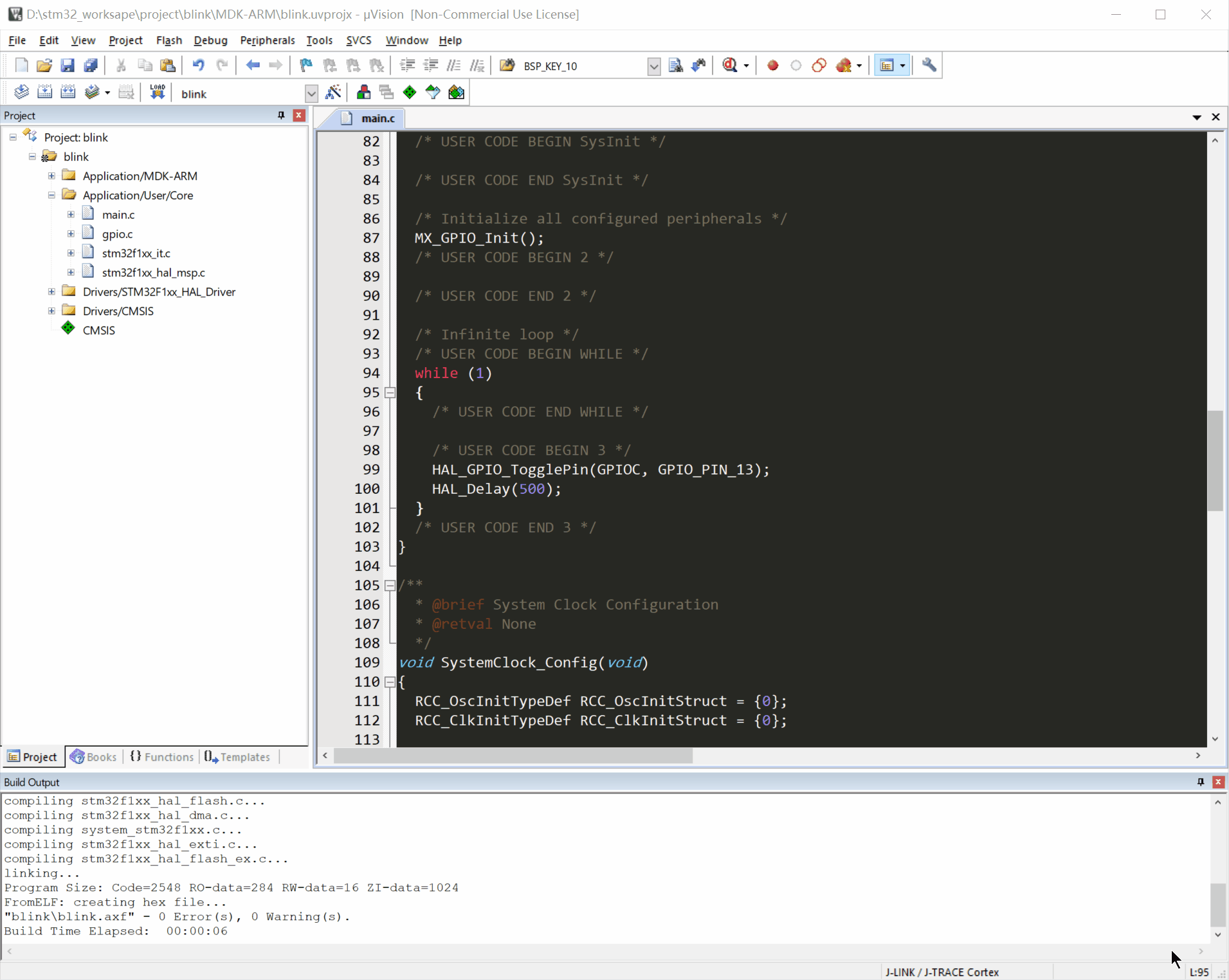Click the editor horizontal scrollbar thumb
1229x980 pixels.
point(513,756)
